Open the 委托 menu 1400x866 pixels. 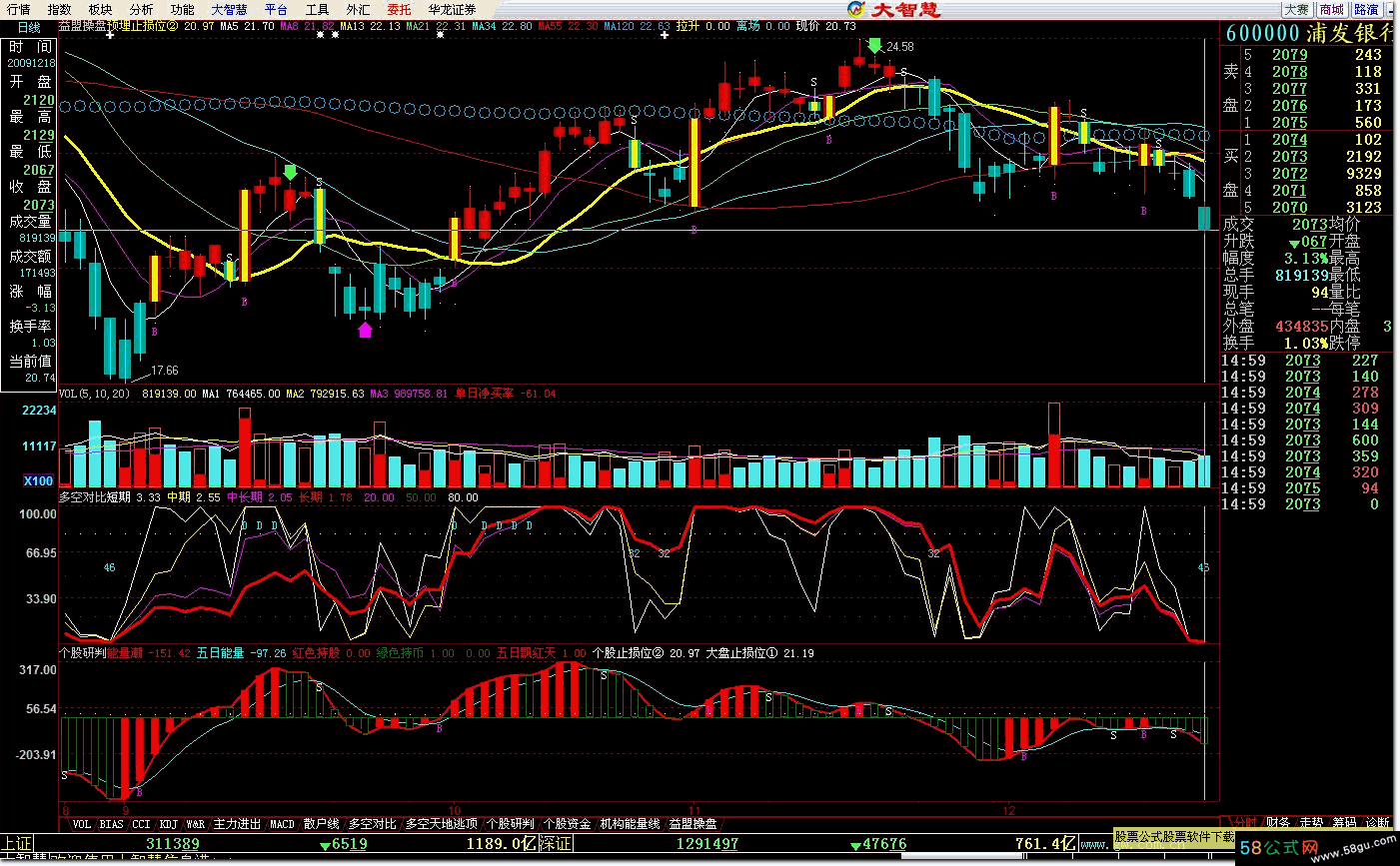pos(399,9)
